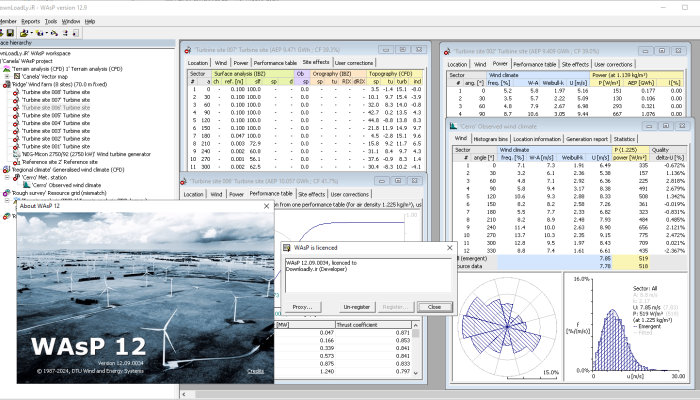Click scroll-down arrow of Thrust coefficient table
This screenshot has width=700, height=400.
click(416, 372)
